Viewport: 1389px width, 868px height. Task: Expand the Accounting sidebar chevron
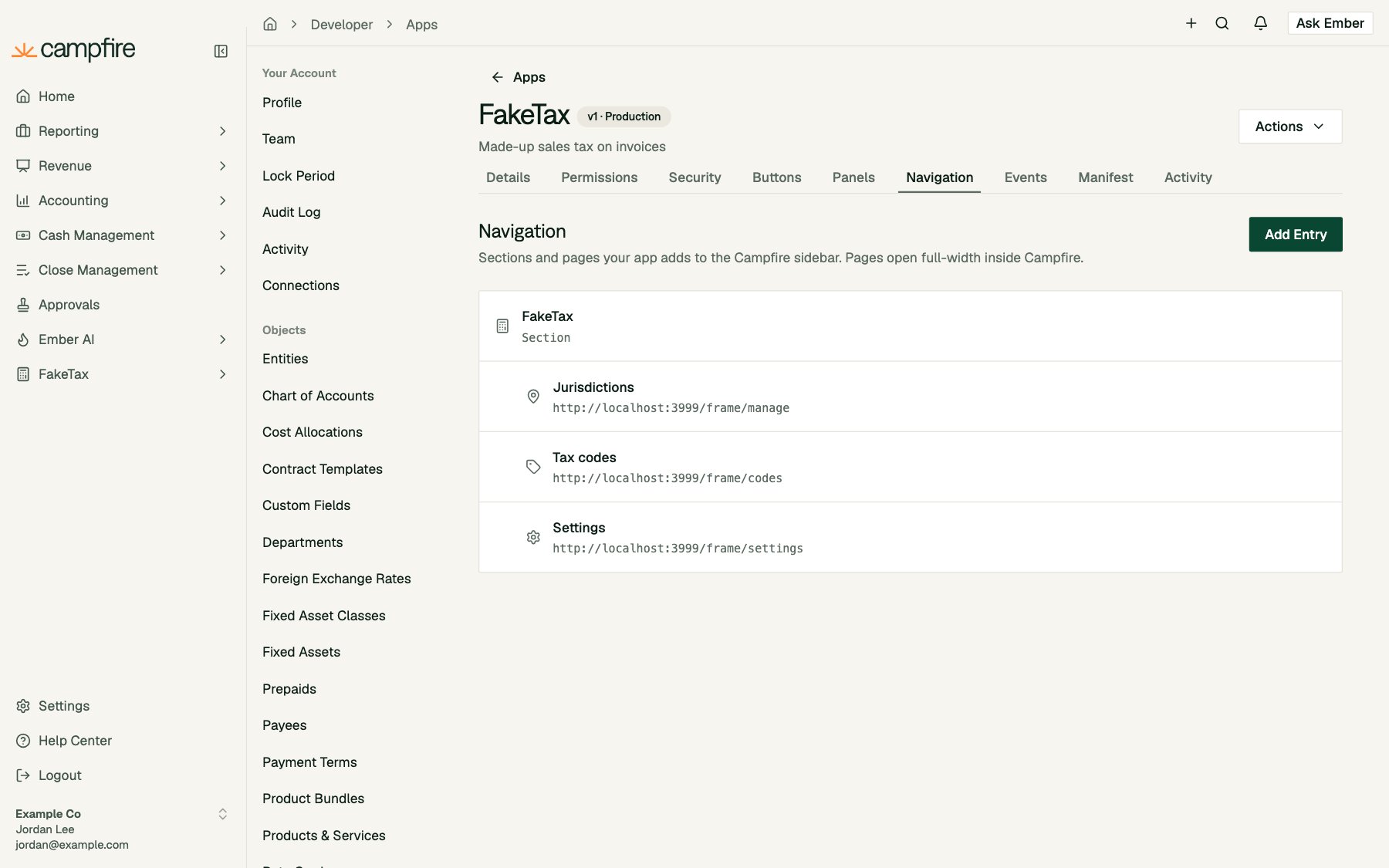click(x=222, y=201)
